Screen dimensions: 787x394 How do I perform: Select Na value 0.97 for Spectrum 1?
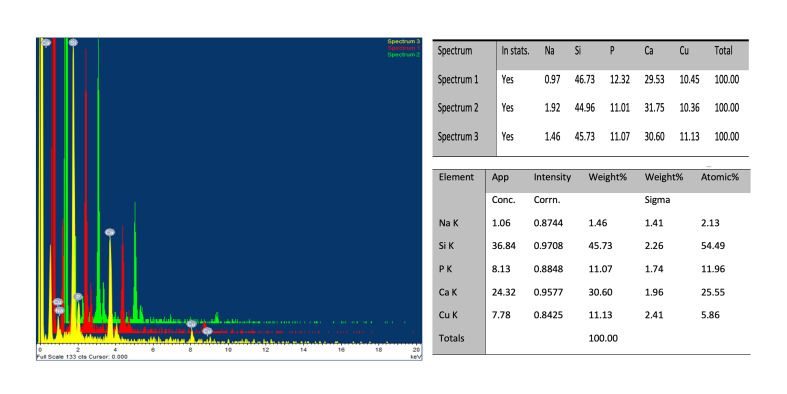pos(552,79)
